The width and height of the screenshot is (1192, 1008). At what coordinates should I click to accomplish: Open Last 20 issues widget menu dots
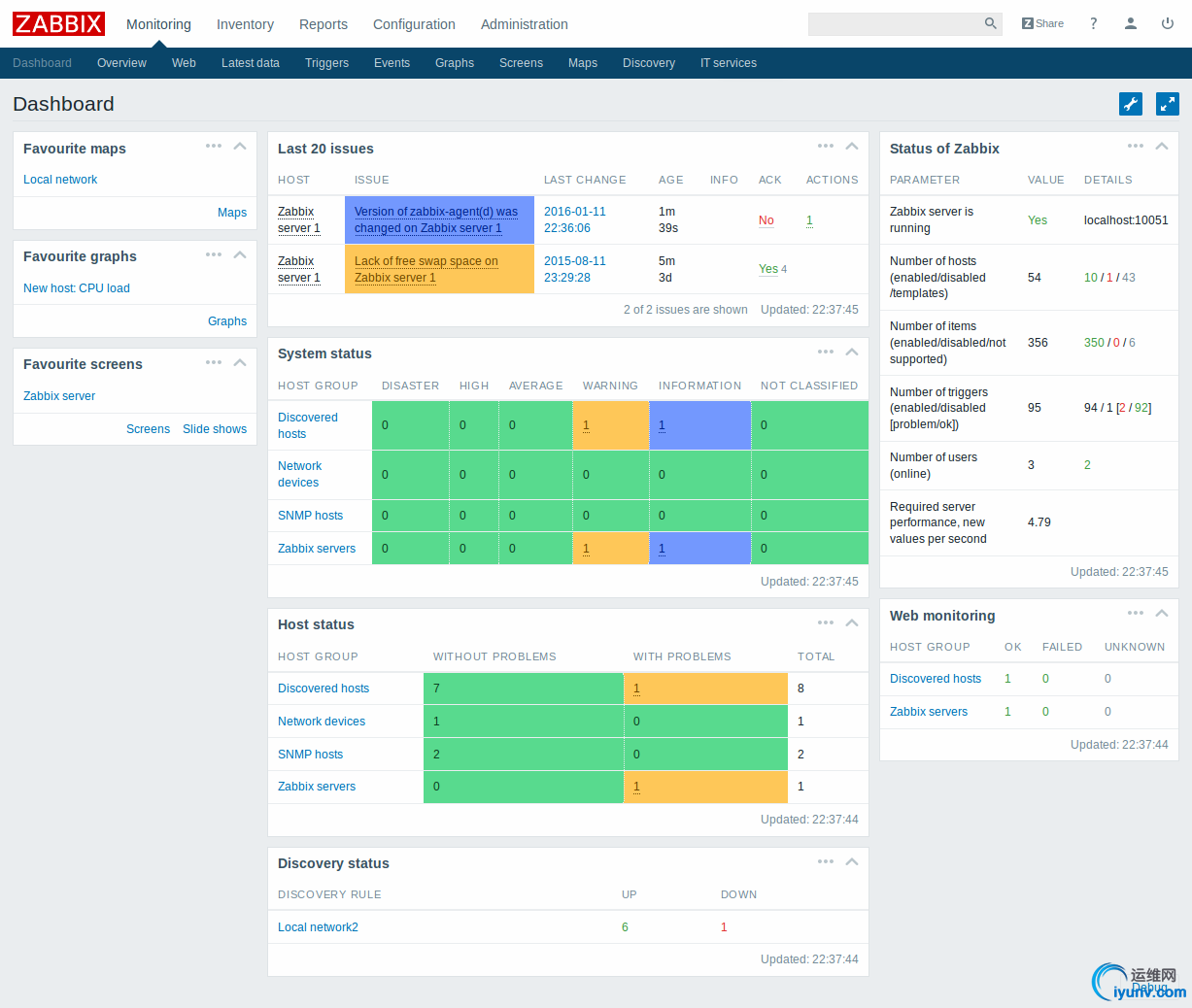pyautogui.click(x=826, y=146)
